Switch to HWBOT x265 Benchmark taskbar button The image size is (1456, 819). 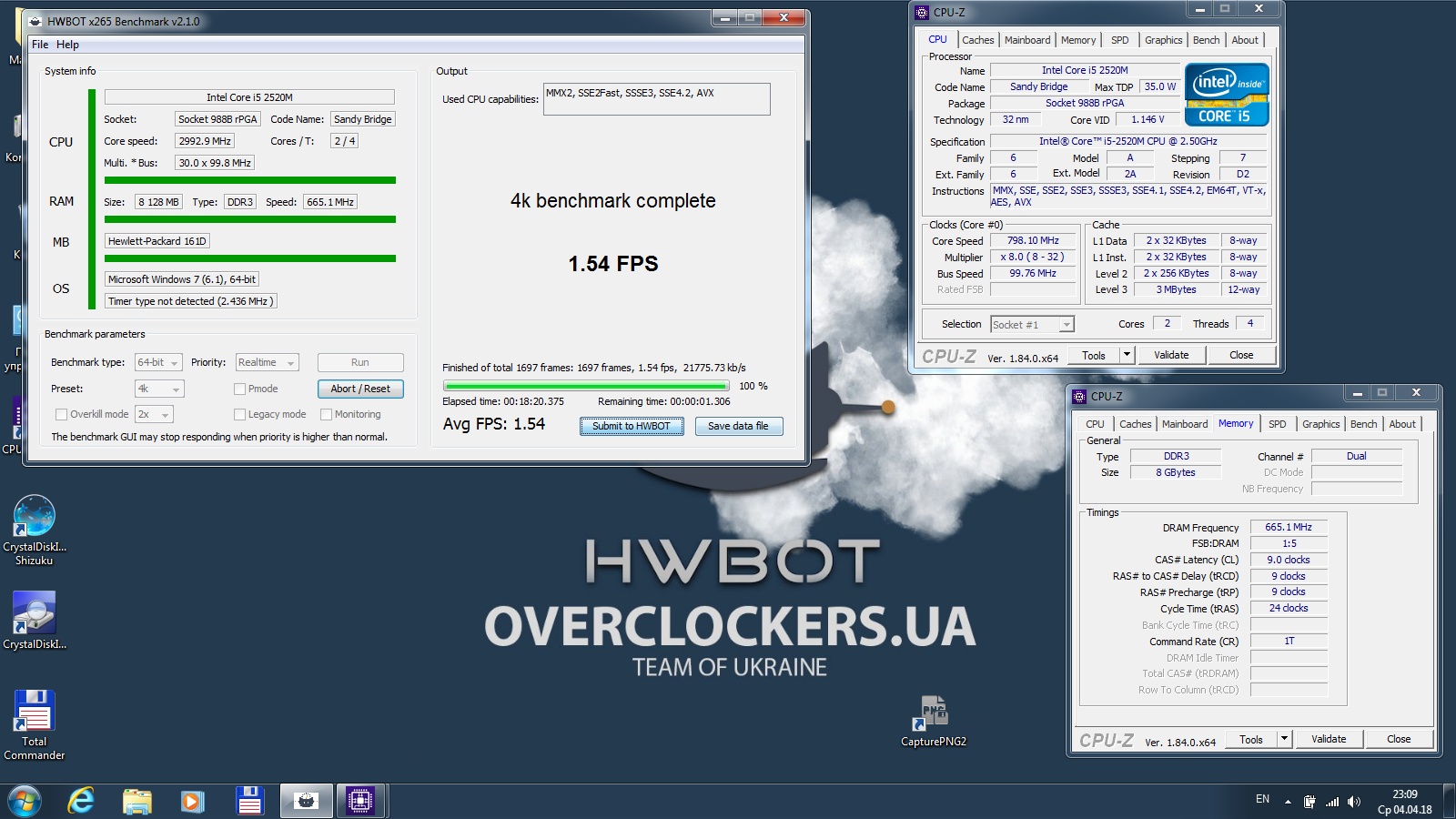pos(307,801)
